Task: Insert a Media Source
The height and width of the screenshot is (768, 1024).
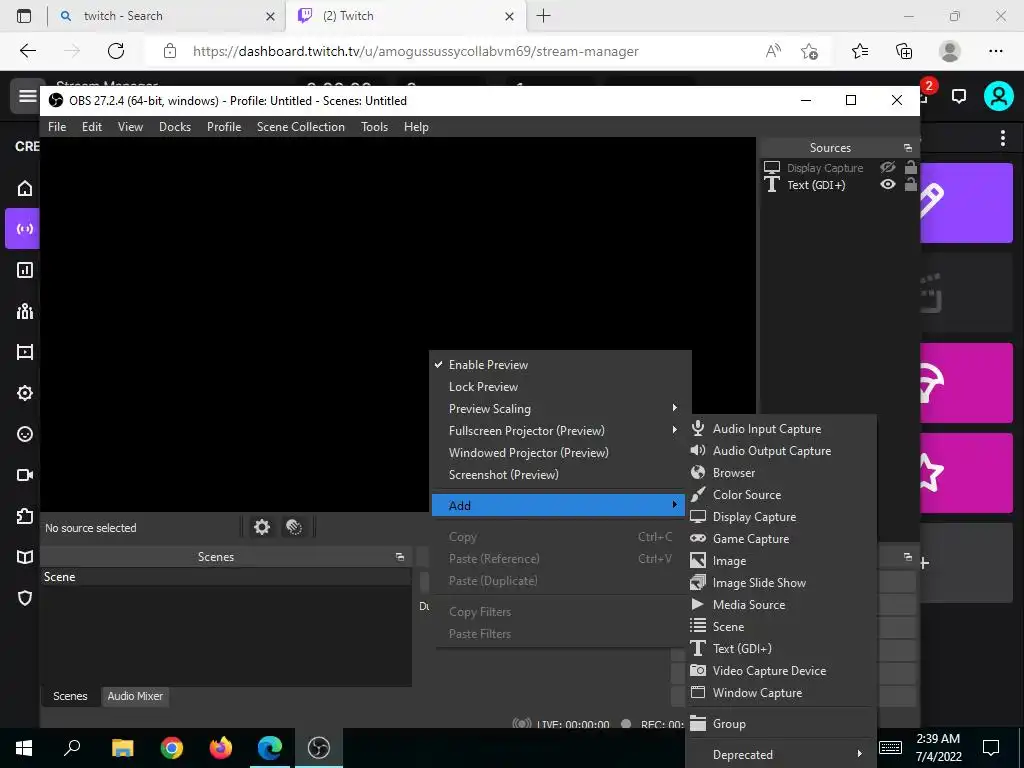Action: (780, 605)
